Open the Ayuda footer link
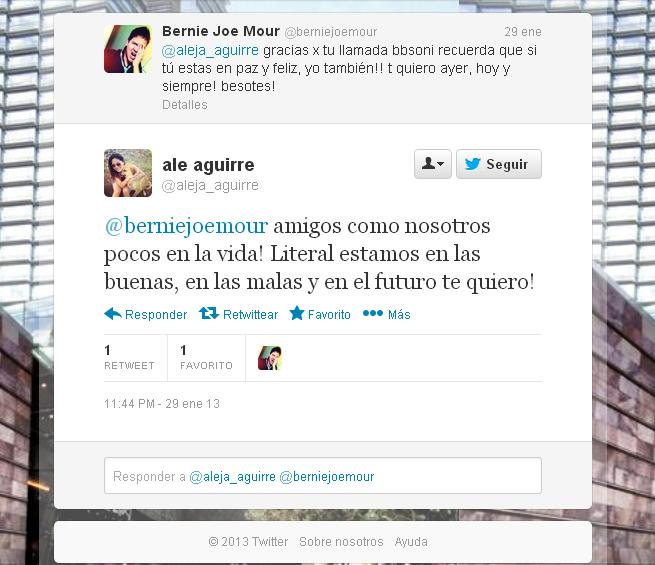Screen dimensions: 655x565 411,542
